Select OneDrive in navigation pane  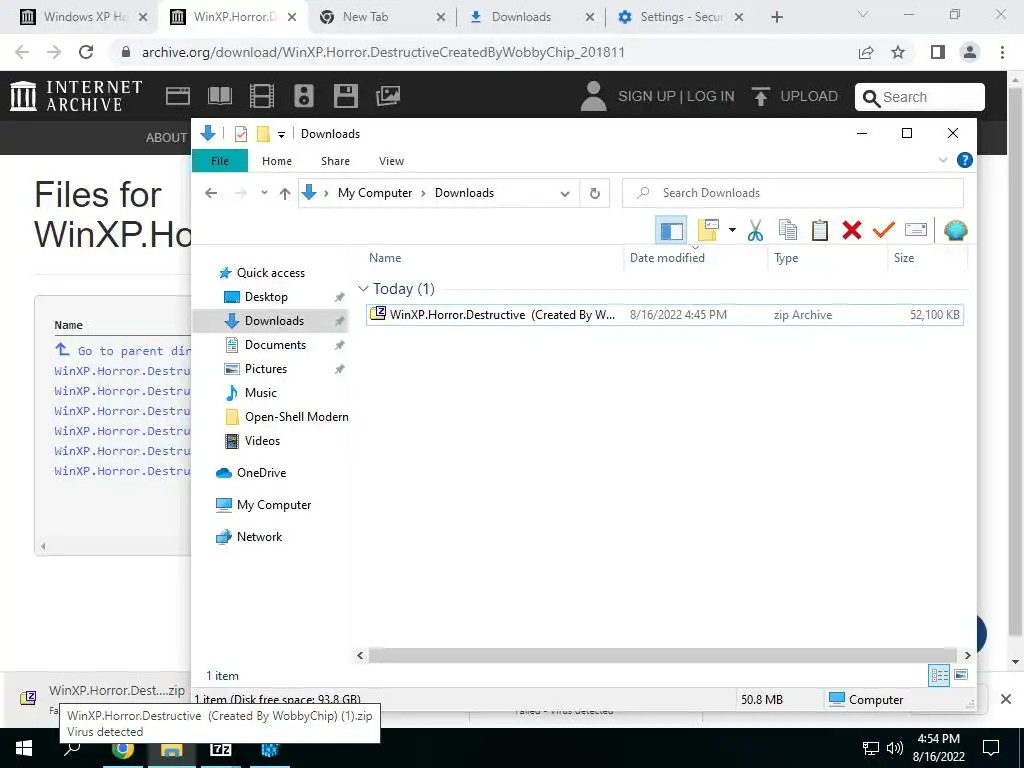[x=261, y=473]
